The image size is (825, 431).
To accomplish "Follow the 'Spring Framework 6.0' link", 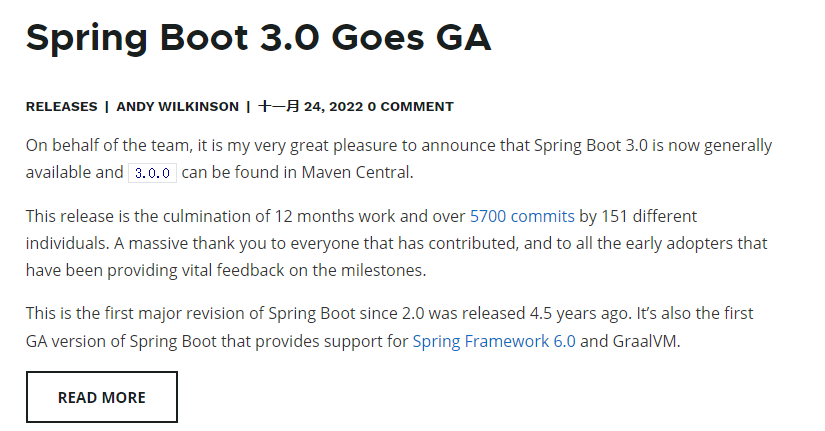I will [x=494, y=342].
